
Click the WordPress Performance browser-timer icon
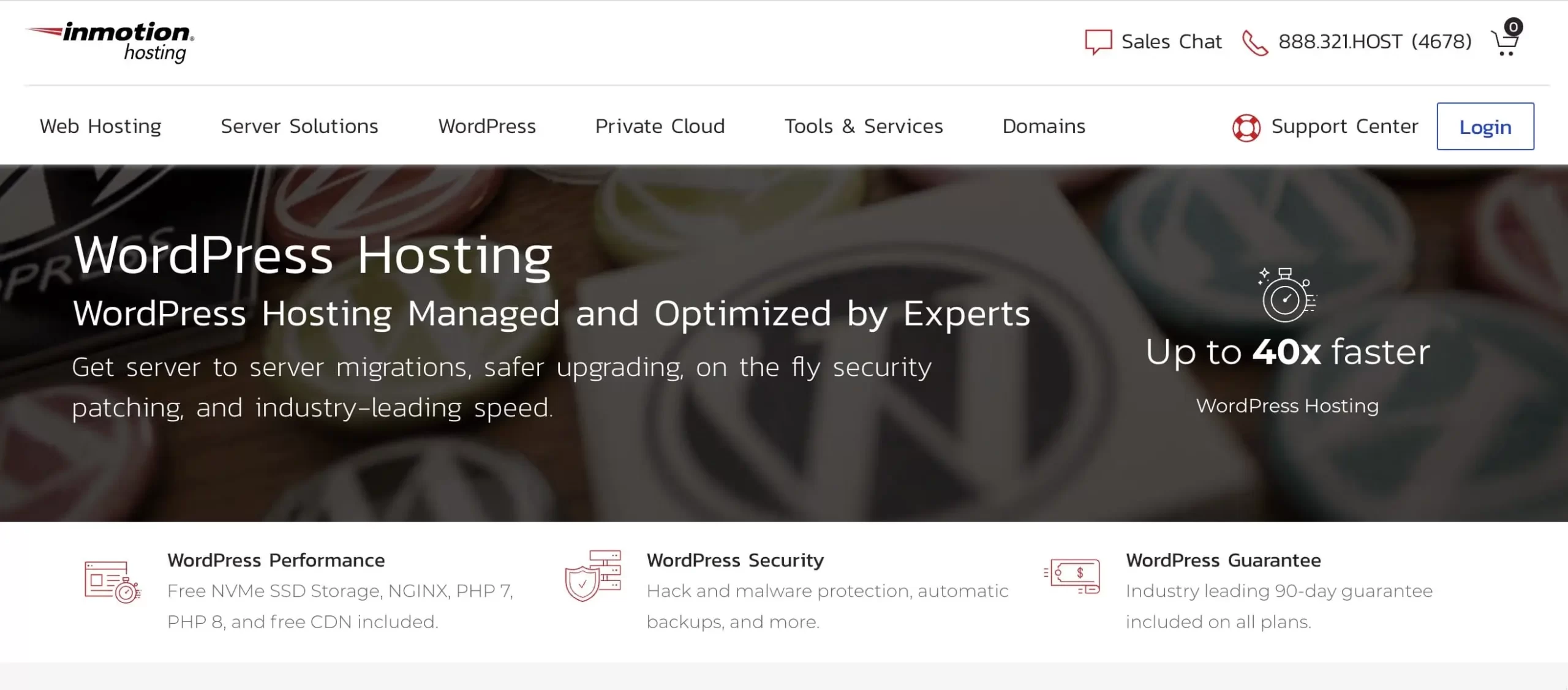pos(113,581)
